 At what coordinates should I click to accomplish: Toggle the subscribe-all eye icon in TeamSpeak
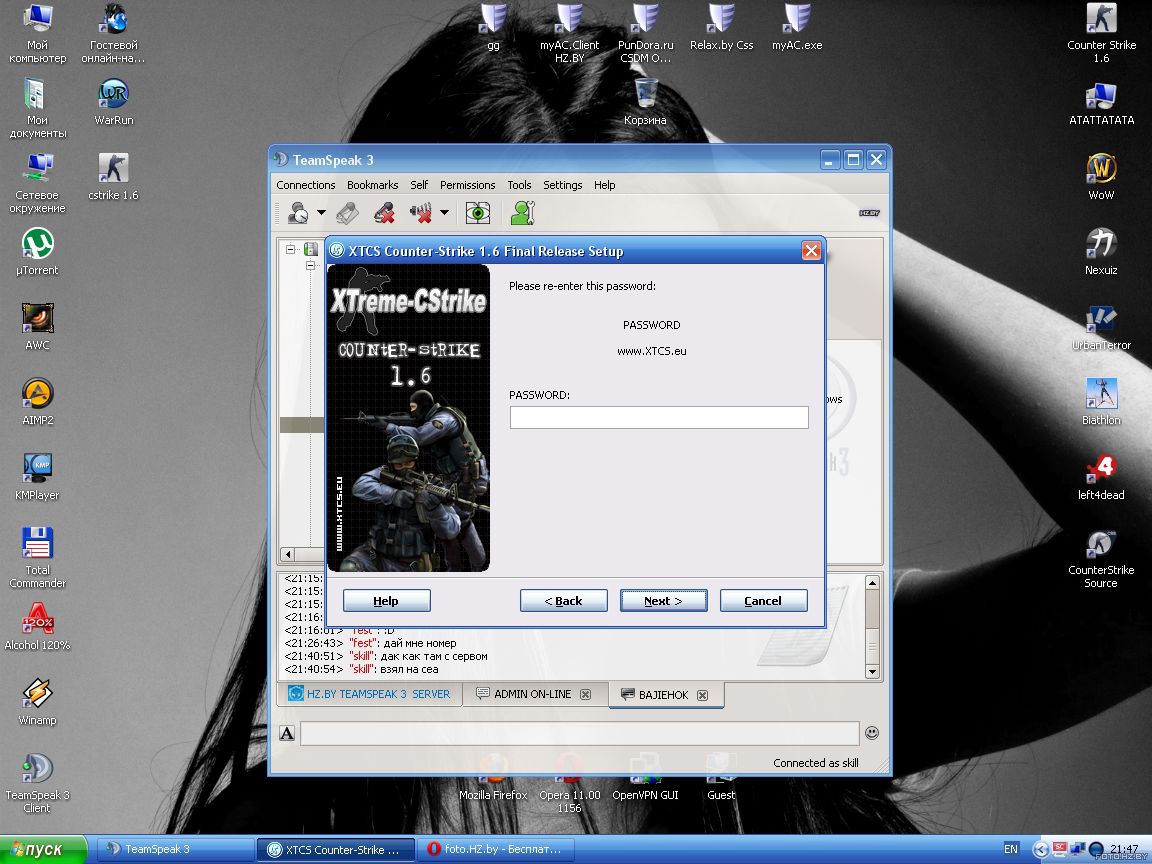tap(478, 213)
